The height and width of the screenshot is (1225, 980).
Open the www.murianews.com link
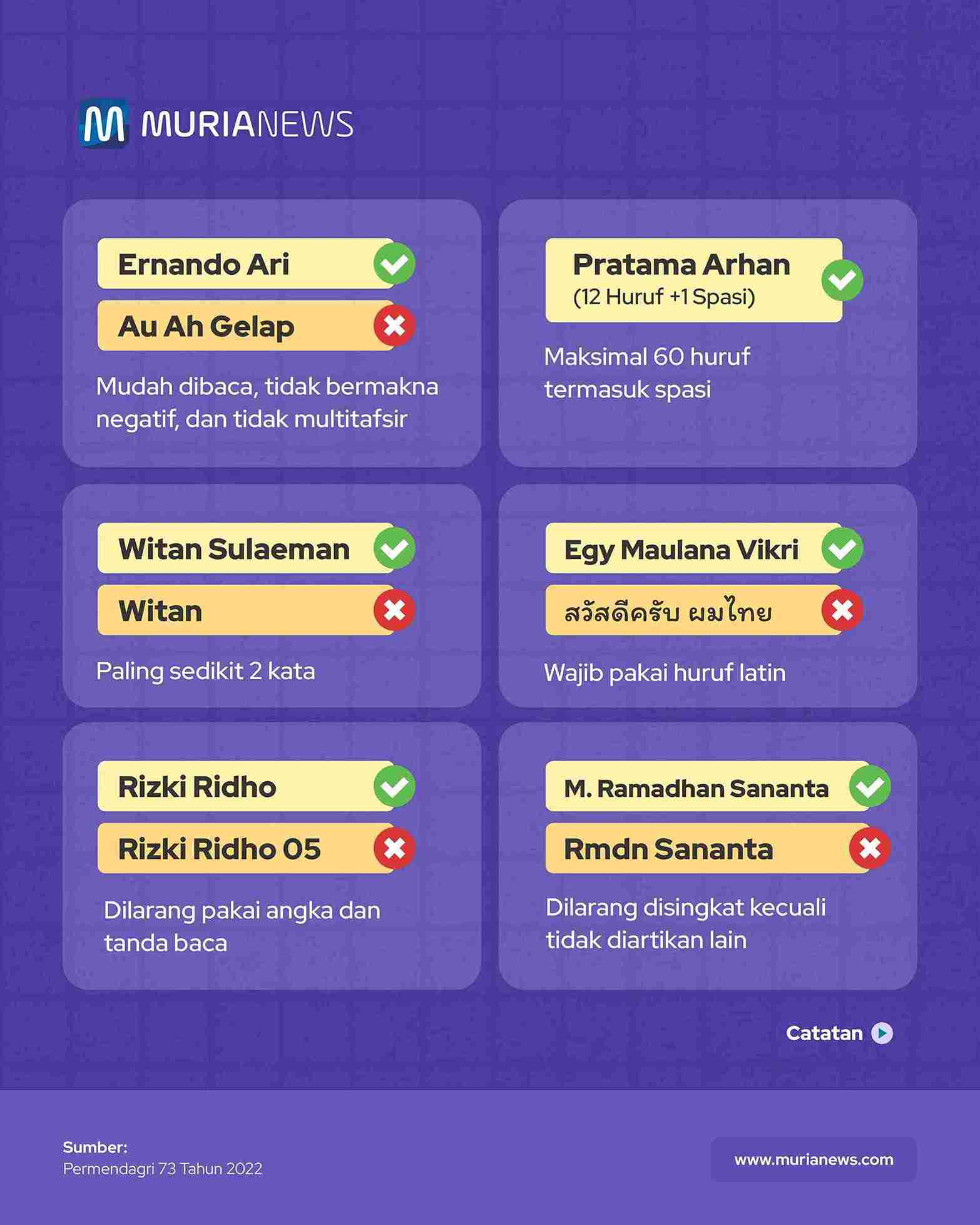[x=814, y=1159]
